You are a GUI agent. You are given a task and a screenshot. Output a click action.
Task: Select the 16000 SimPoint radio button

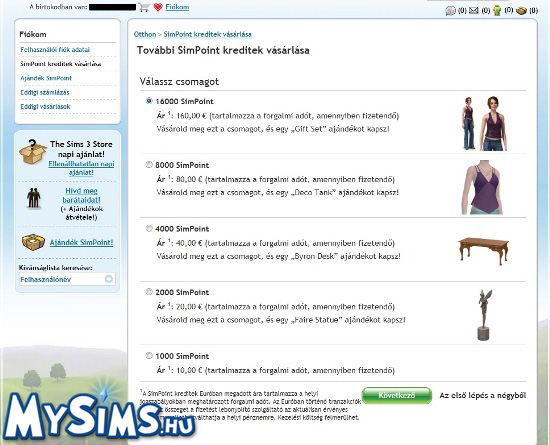(149, 101)
